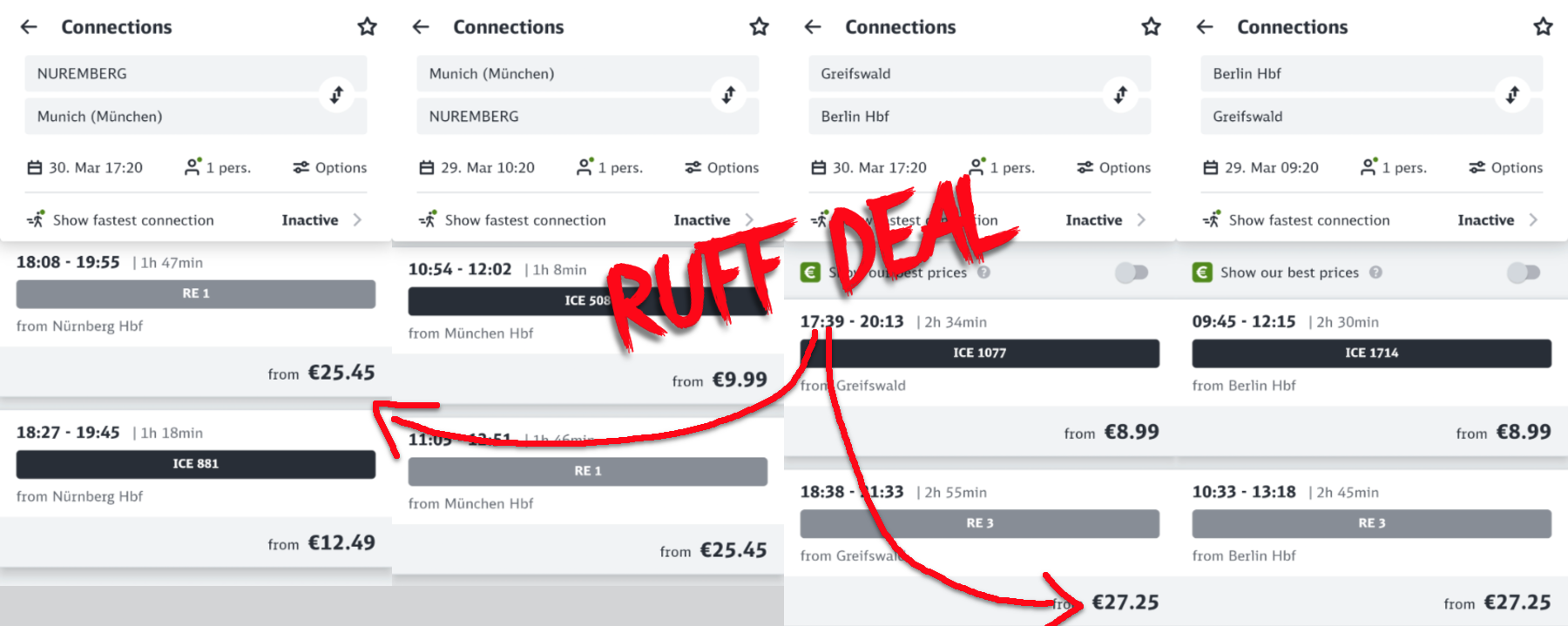Click the help icon beside Berlin–Greifswald best prices
Screen dimensions: 1568x626
pos(1375,273)
